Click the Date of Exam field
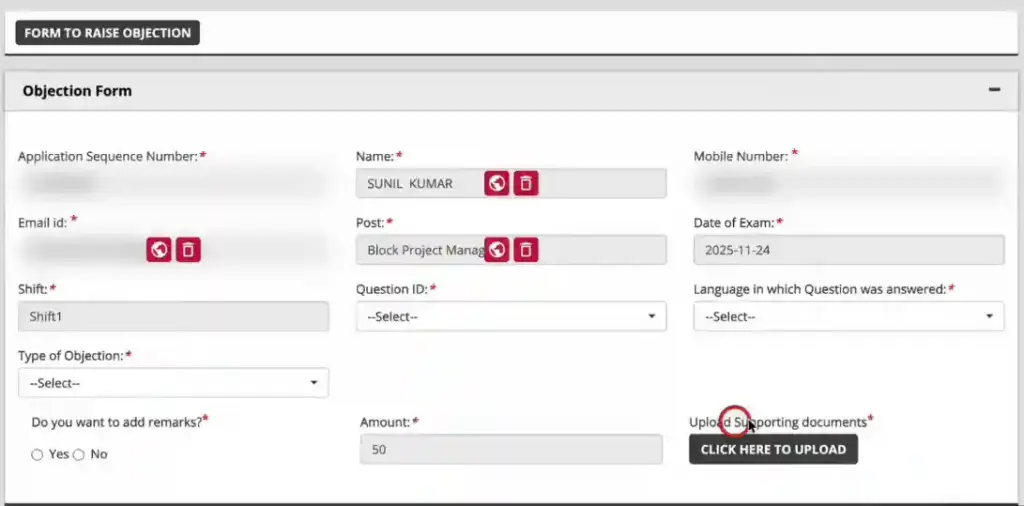Screen dimensions: 1024x506 click(x=848, y=250)
